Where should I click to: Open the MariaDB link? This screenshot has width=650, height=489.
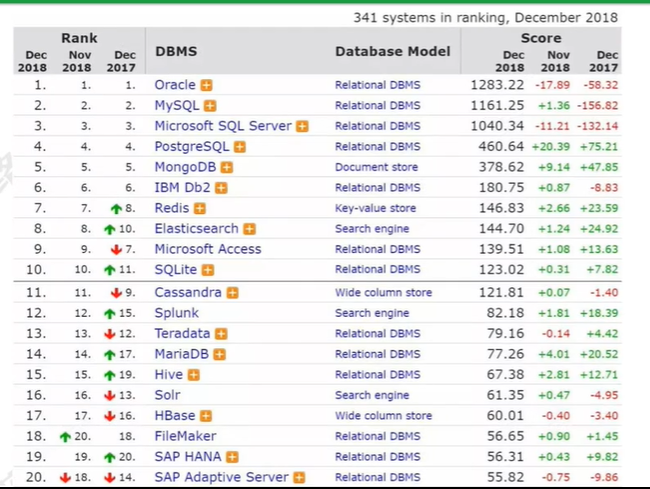click(x=182, y=354)
